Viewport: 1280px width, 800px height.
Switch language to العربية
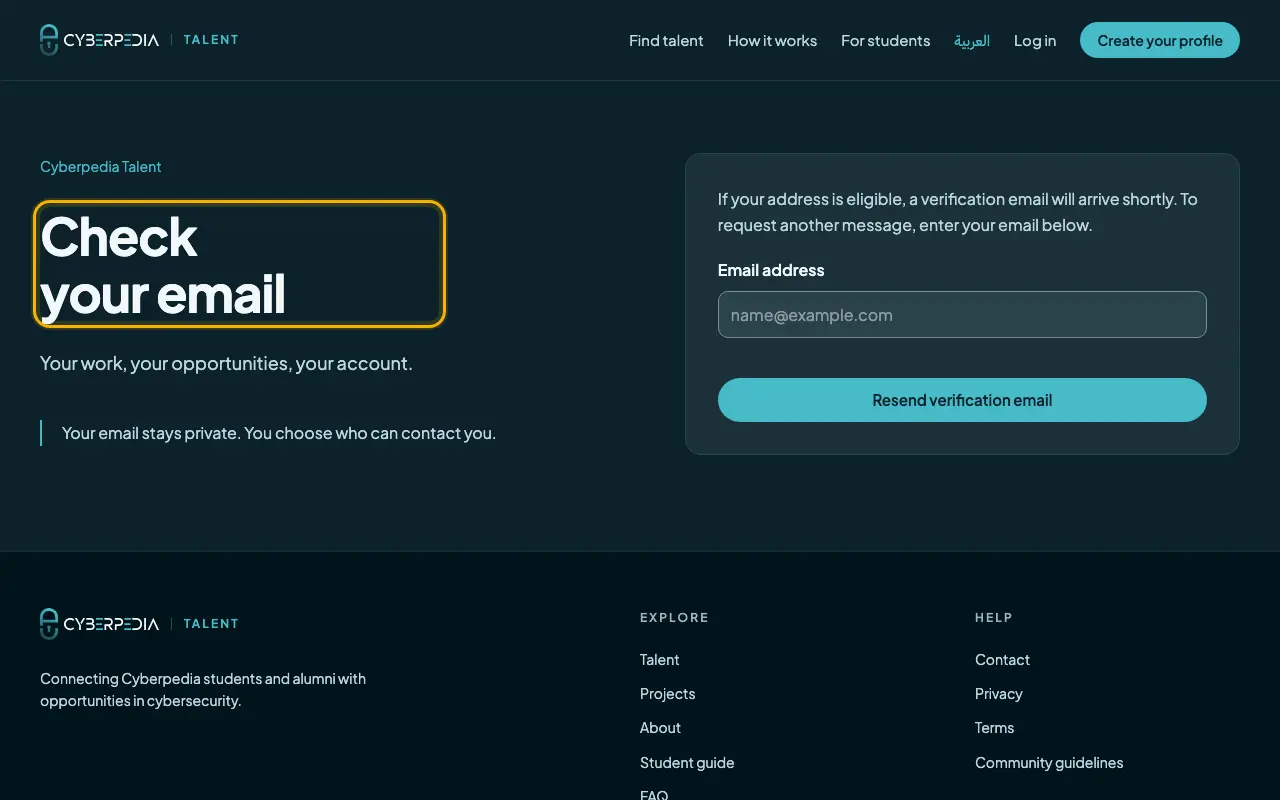tap(972, 41)
